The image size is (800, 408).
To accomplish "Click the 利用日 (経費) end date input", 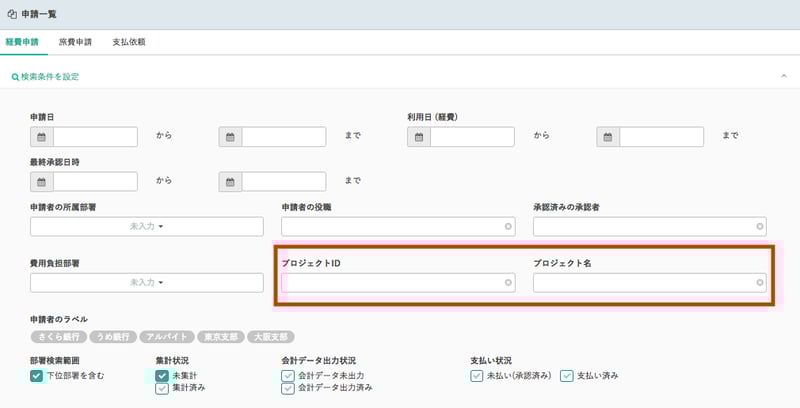I will click(x=661, y=137).
